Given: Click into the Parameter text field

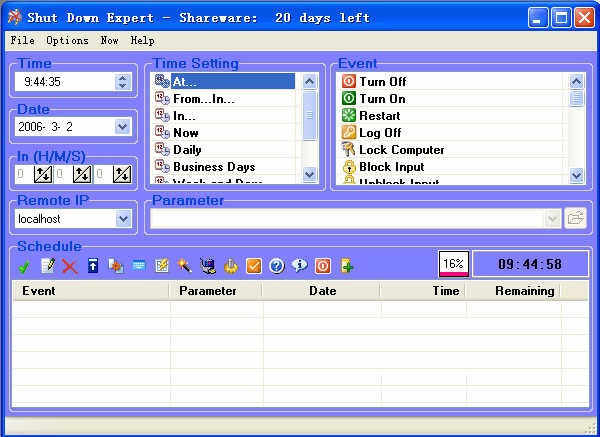Looking at the screenshot, I should 347,219.
